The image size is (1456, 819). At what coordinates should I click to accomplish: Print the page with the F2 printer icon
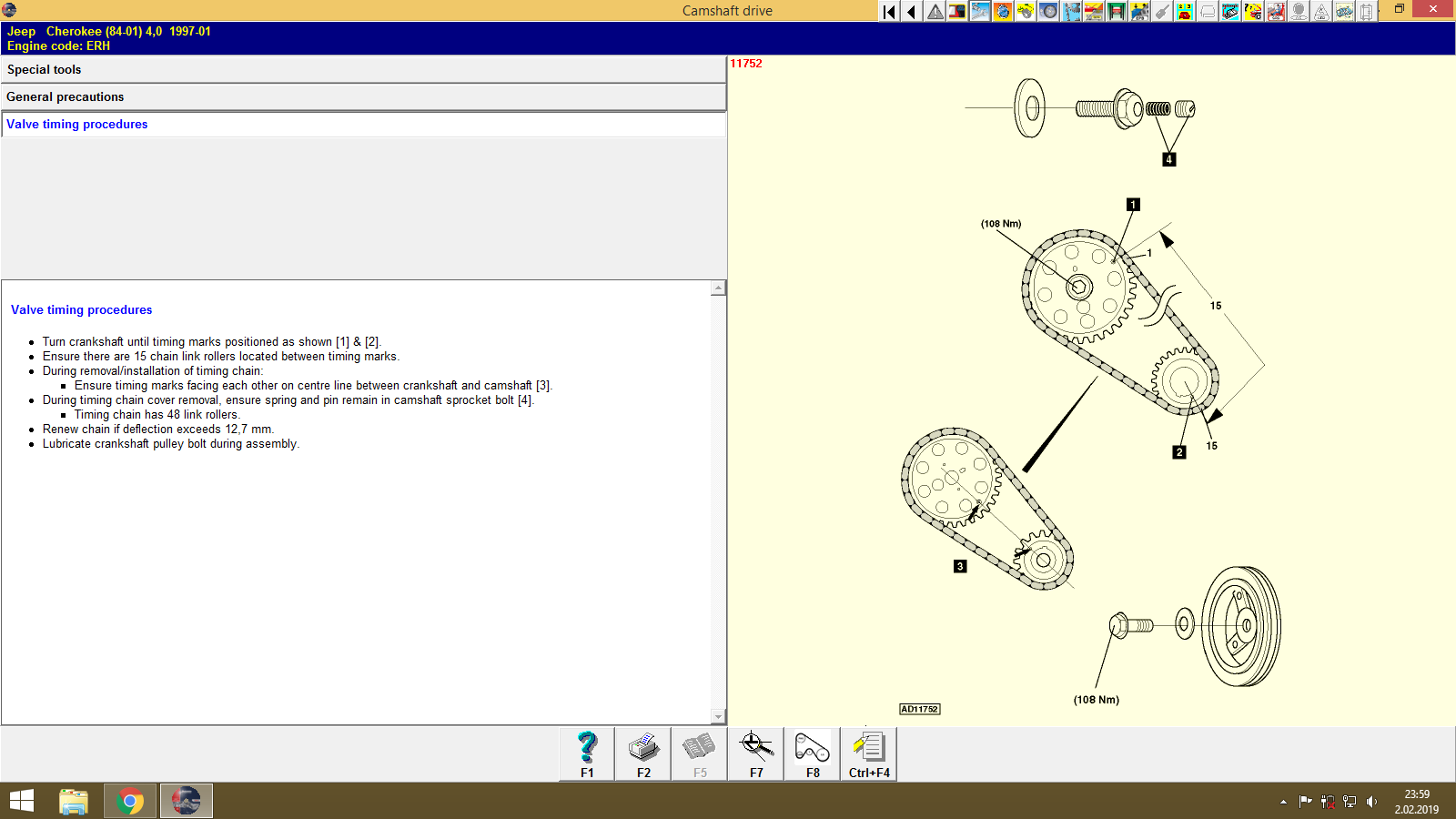click(643, 753)
